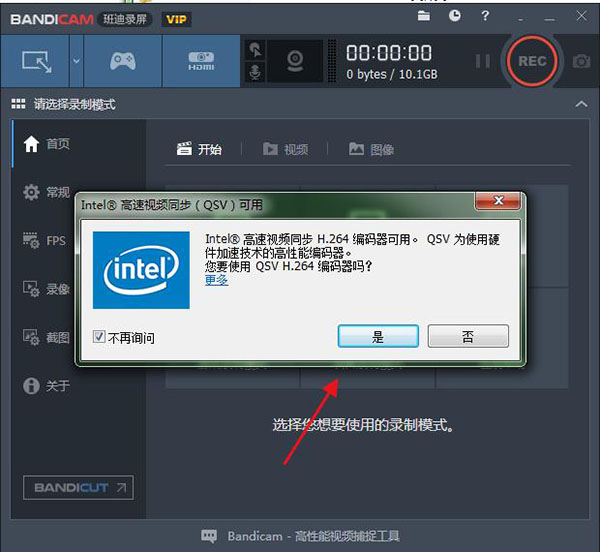Viewport: 600px width, 552px height.
Task: Switch to the 视频 tab
Action: coord(285,149)
